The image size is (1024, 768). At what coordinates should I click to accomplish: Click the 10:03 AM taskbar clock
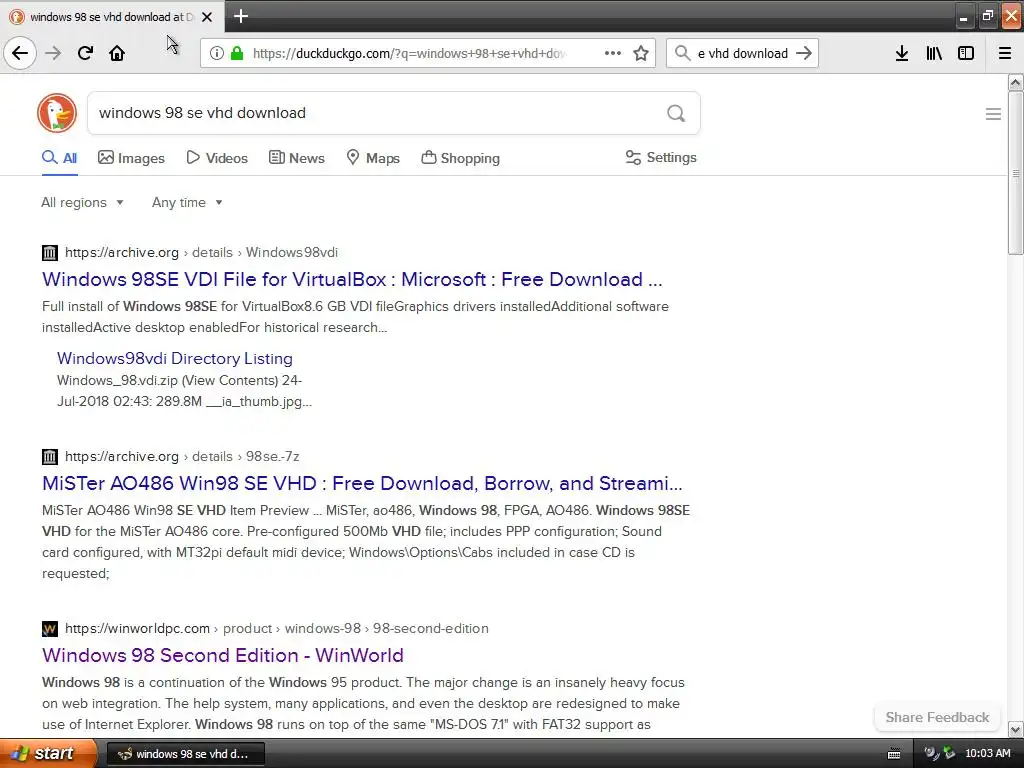click(987, 754)
